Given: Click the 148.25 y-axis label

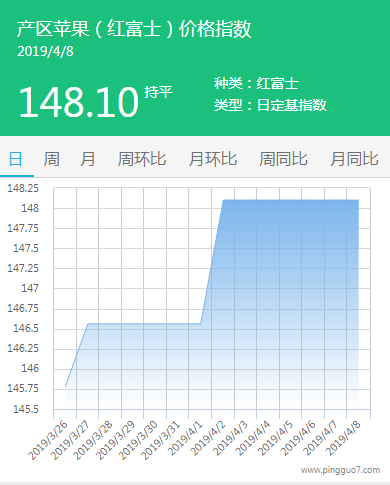Looking at the screenshot, I should coord(23,188).
